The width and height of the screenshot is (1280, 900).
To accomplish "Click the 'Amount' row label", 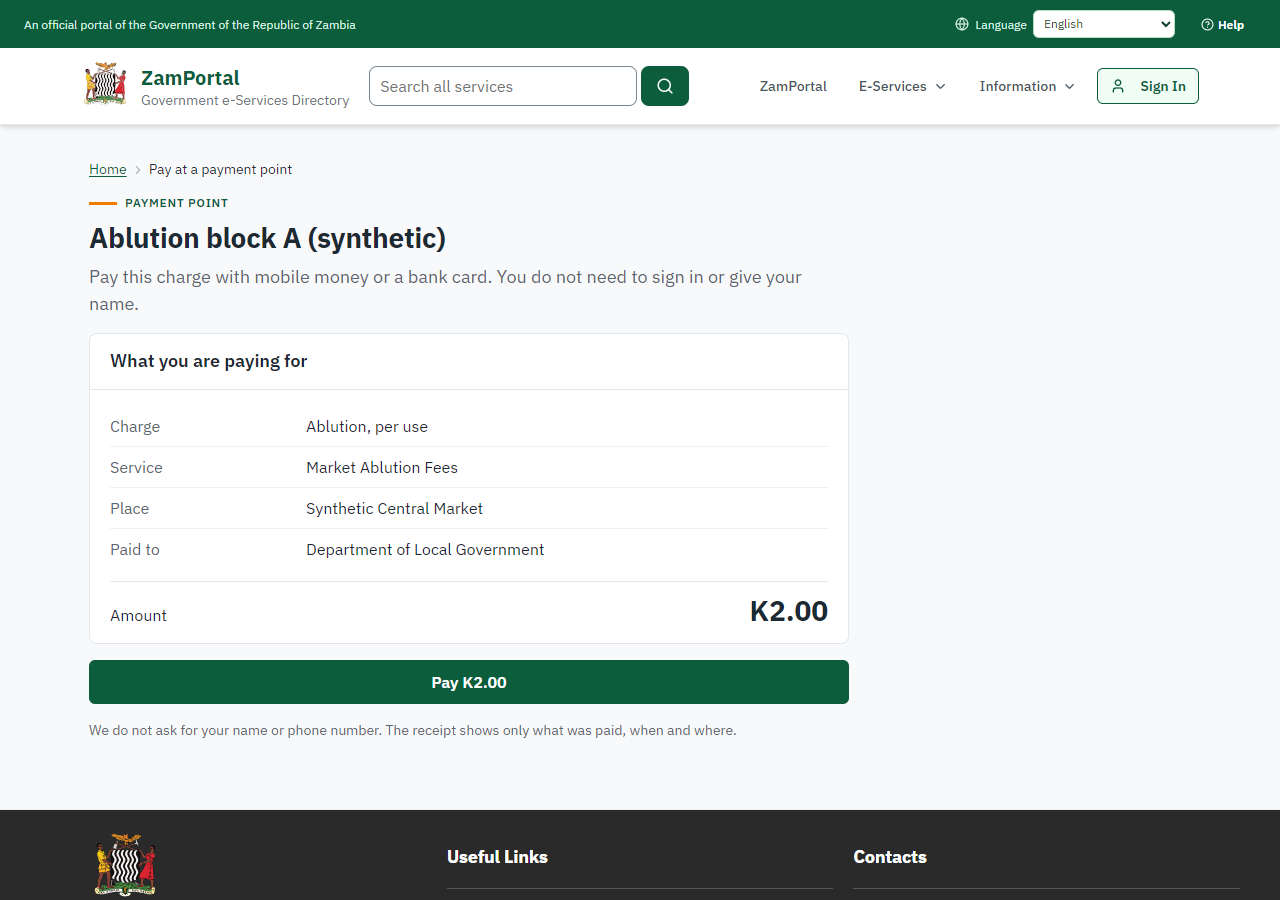I will (x=139, y=615).
